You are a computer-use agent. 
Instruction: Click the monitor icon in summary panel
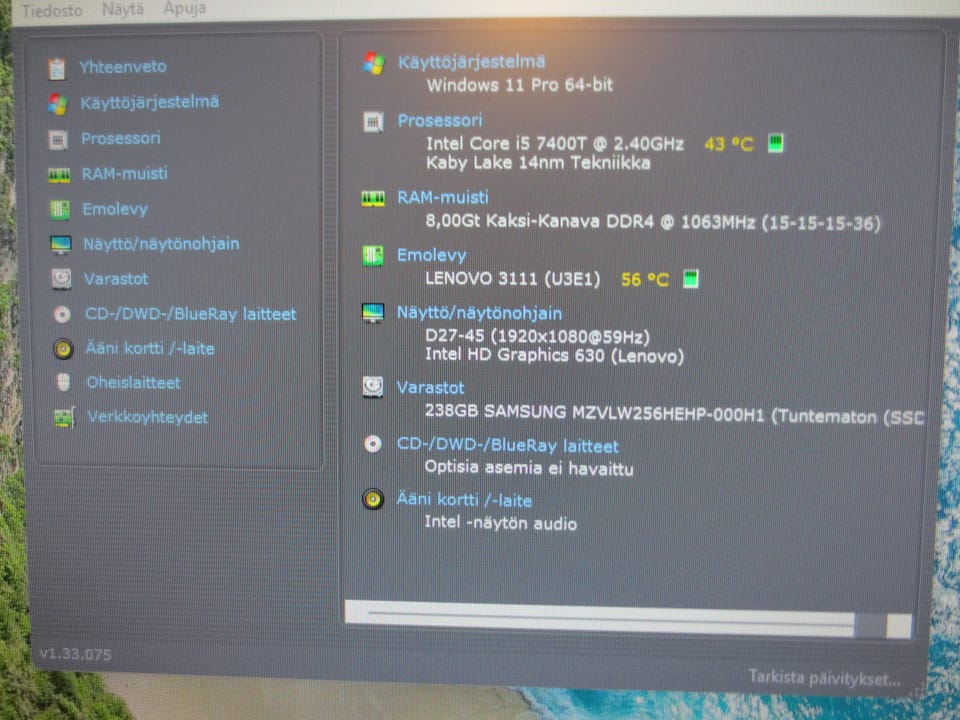pos(373,313)
